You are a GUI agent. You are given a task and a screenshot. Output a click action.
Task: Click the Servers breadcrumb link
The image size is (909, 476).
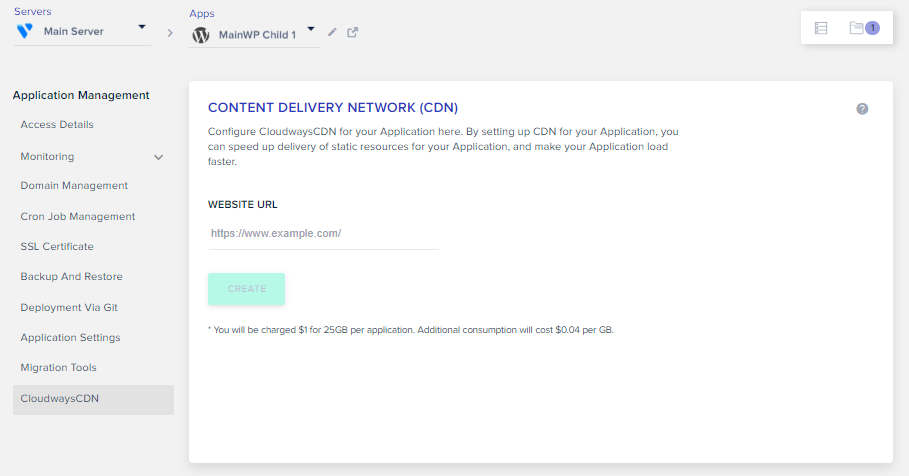coord(32,12)
